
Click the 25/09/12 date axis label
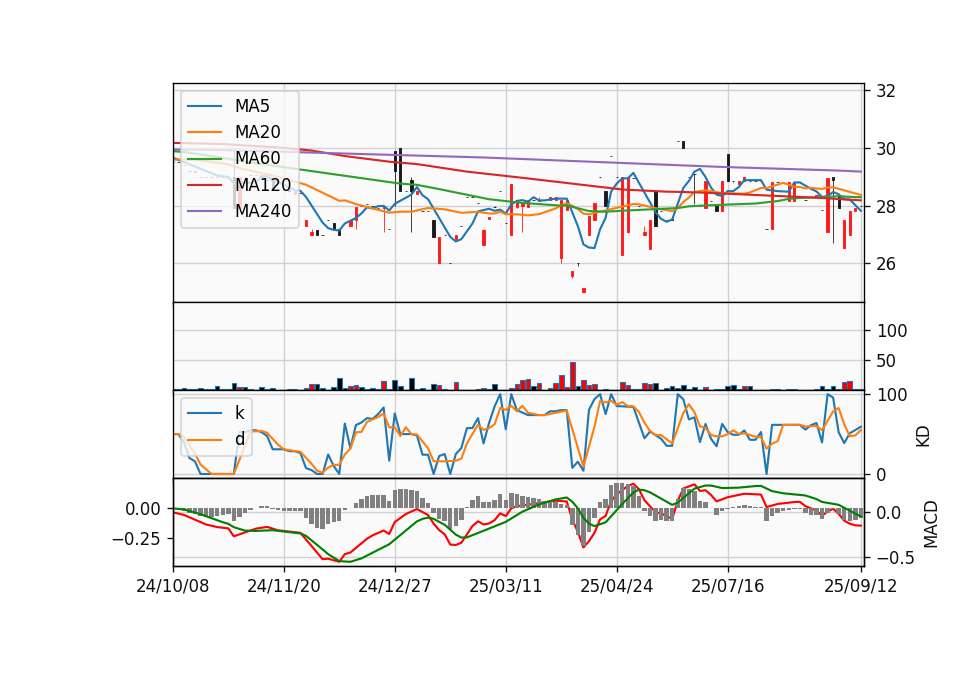(860, 586)
